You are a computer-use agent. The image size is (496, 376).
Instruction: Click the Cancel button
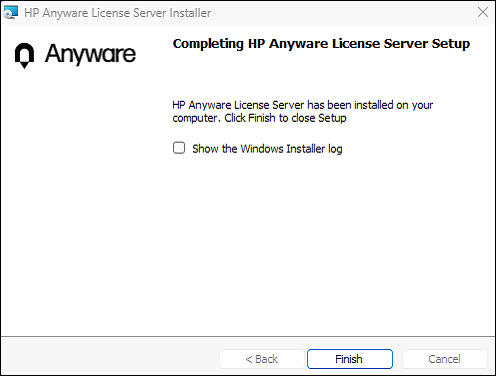click(445, 359)
